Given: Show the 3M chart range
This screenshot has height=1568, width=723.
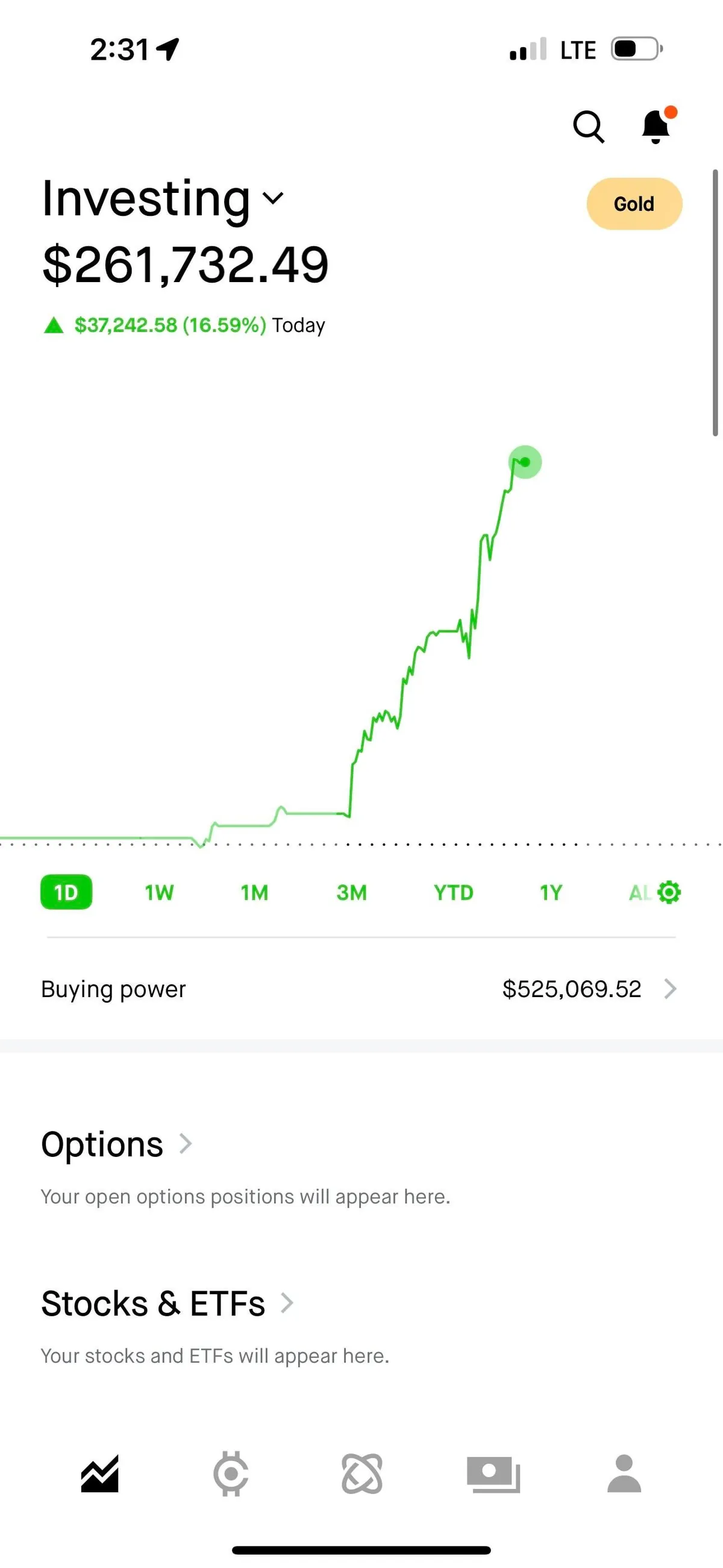Looking at the screenshot, I should point(352,892).
